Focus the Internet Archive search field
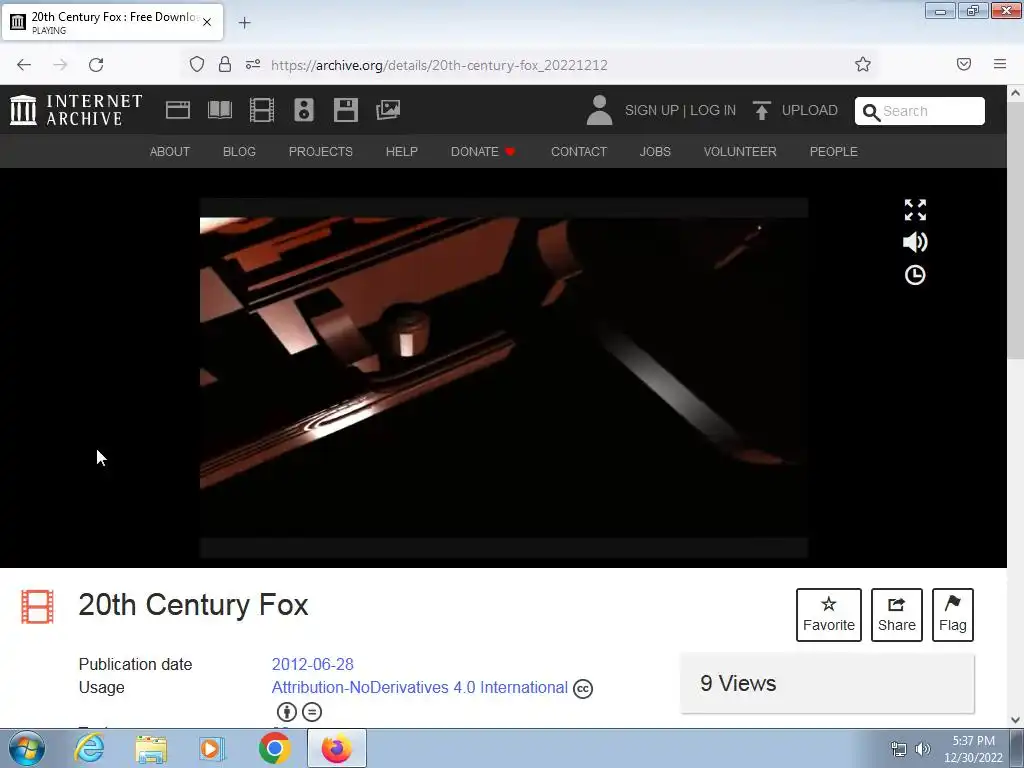The width and height of the screenshot is (1024, 768). [x=920, y=111]
